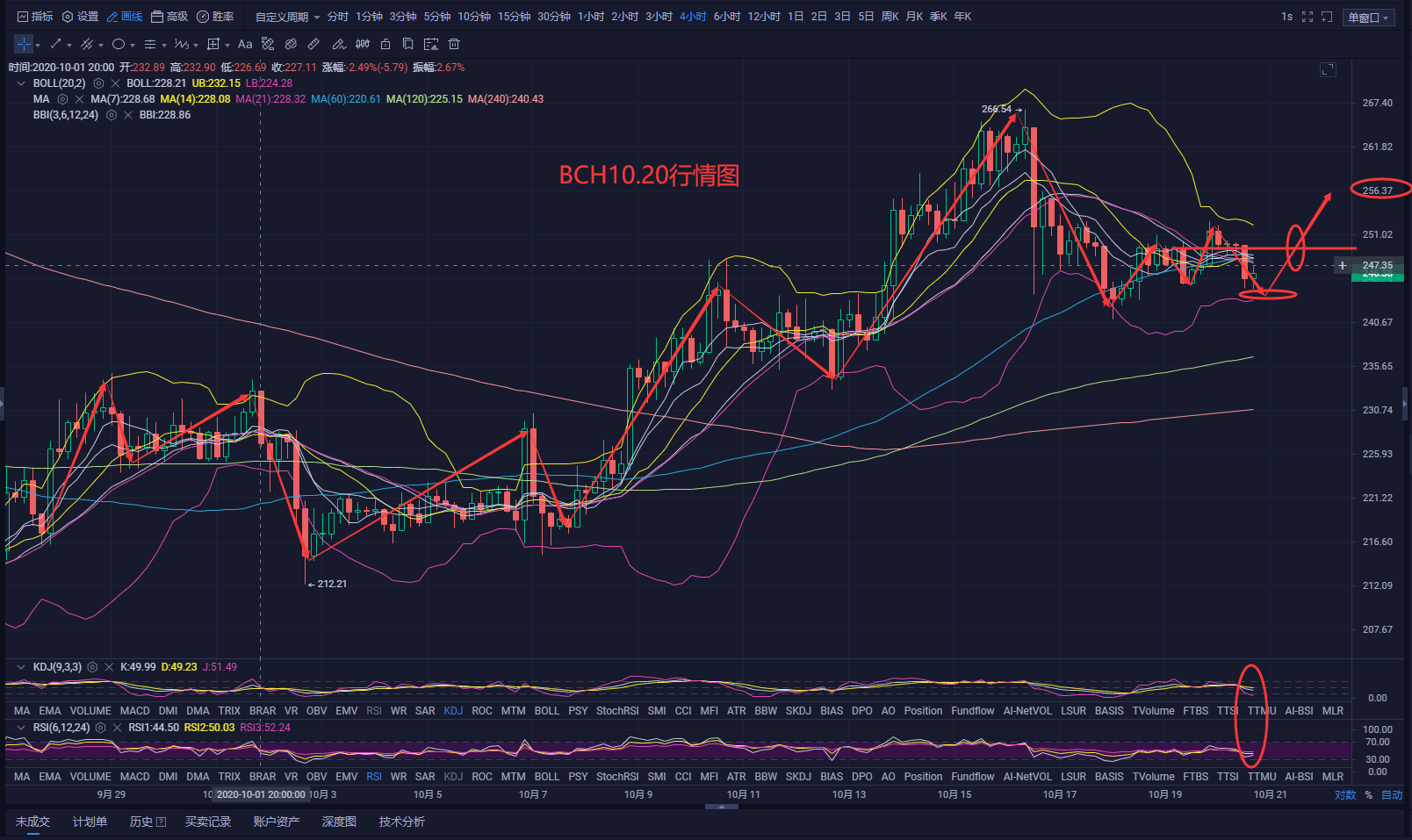Select StochRSI in the KDJ panel indicator row
This screenshot has width=1412, height=840.
(617, 711)
